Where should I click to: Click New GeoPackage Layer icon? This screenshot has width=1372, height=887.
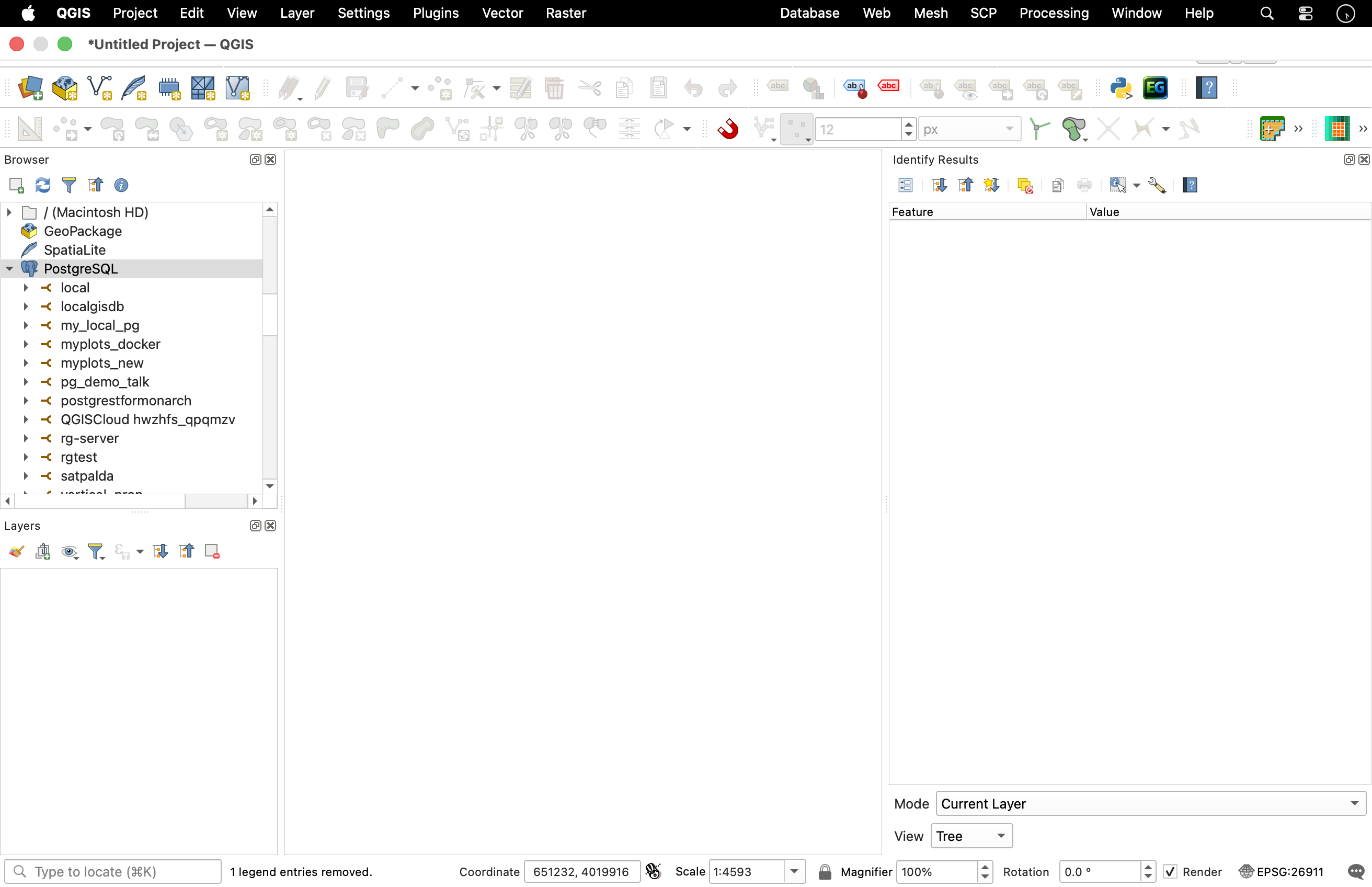[x=64, y=88]
